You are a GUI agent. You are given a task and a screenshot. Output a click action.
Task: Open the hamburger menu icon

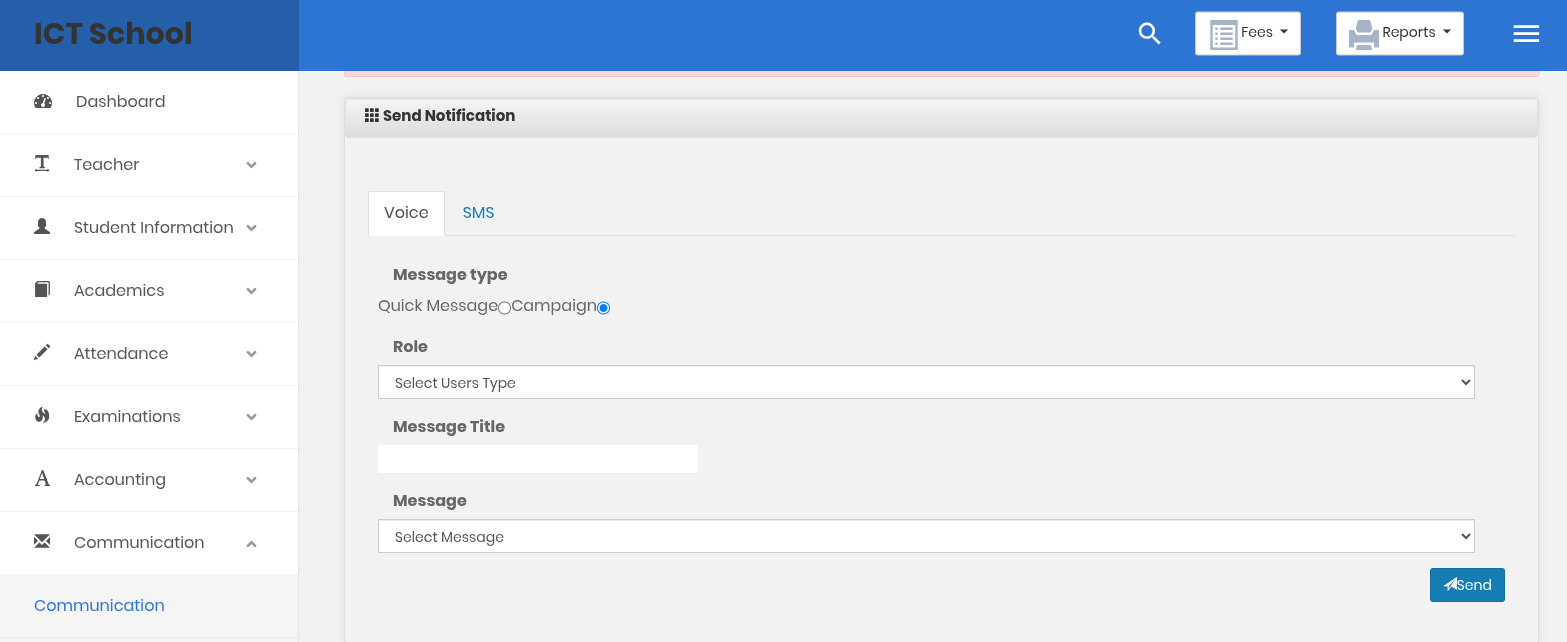(1526, 34)
